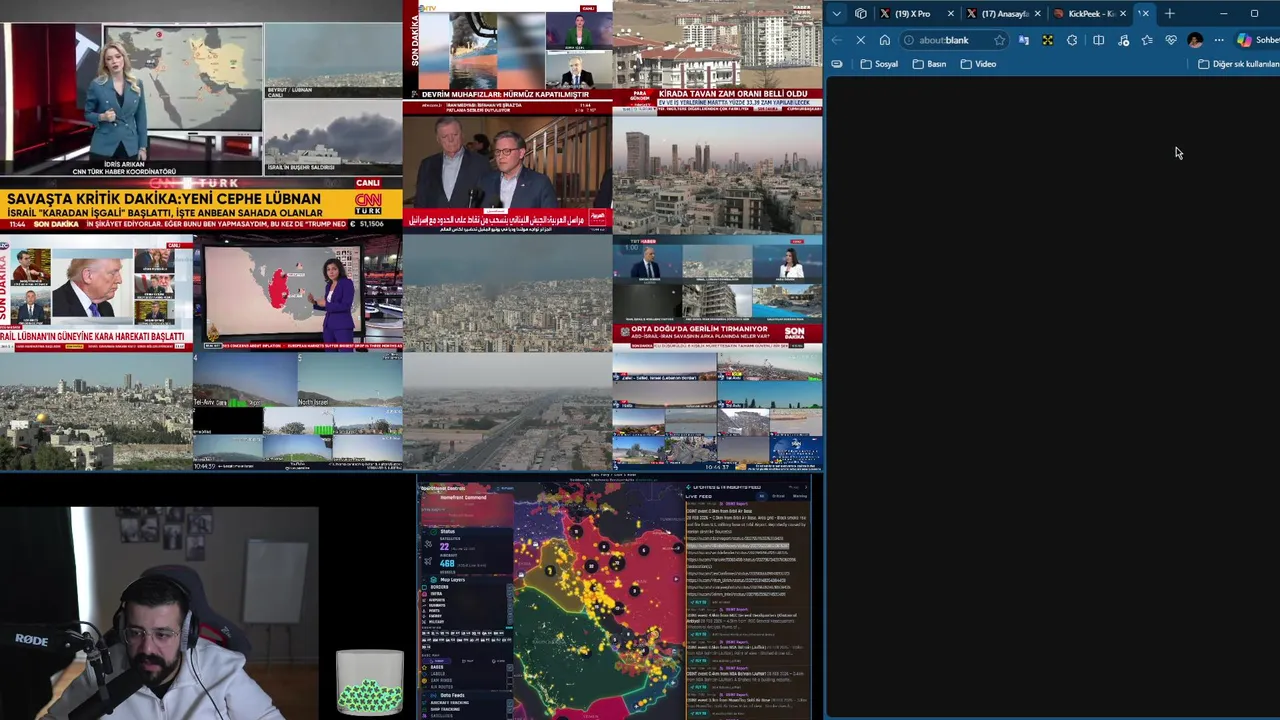Stop loading the page
Screen dimensions: 1280x720
860,40
